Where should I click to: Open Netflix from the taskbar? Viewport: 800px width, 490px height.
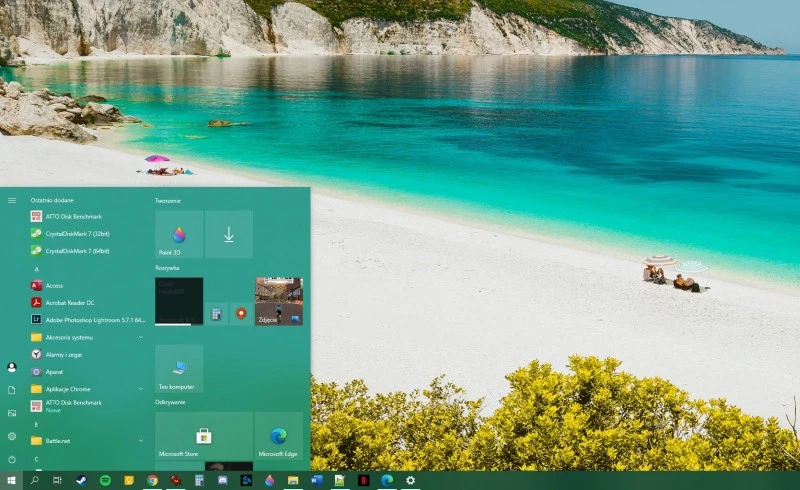(363, 480)
